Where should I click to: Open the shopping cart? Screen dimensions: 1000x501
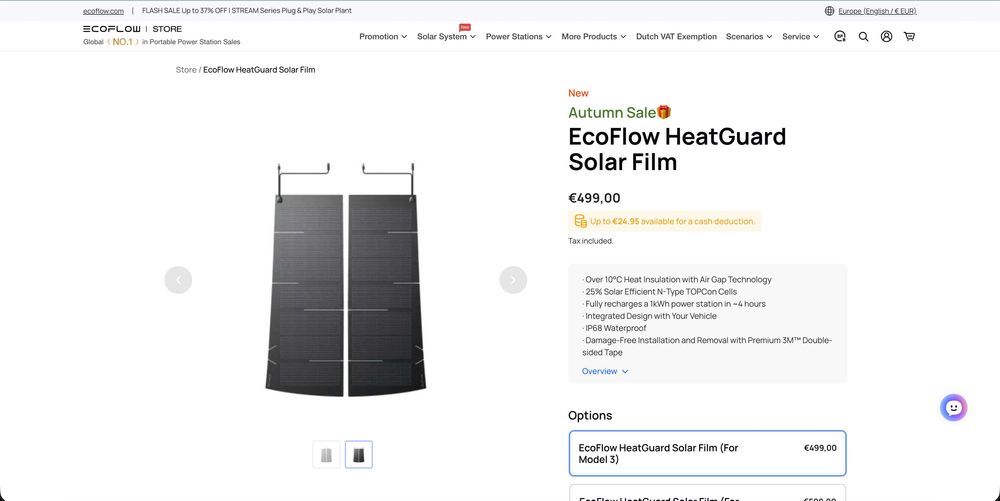pyautogui.click(x=909, y=36)
